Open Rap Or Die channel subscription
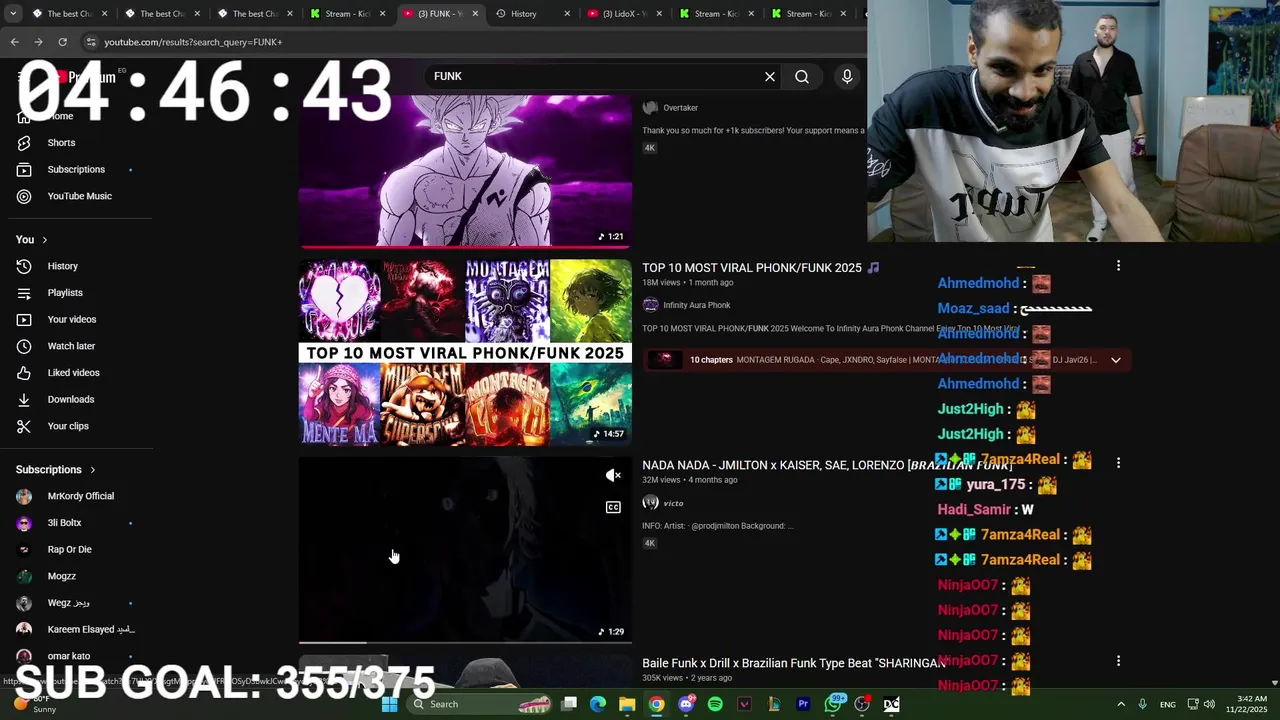Screen dimensions: 1280x720 coord(69,550)
